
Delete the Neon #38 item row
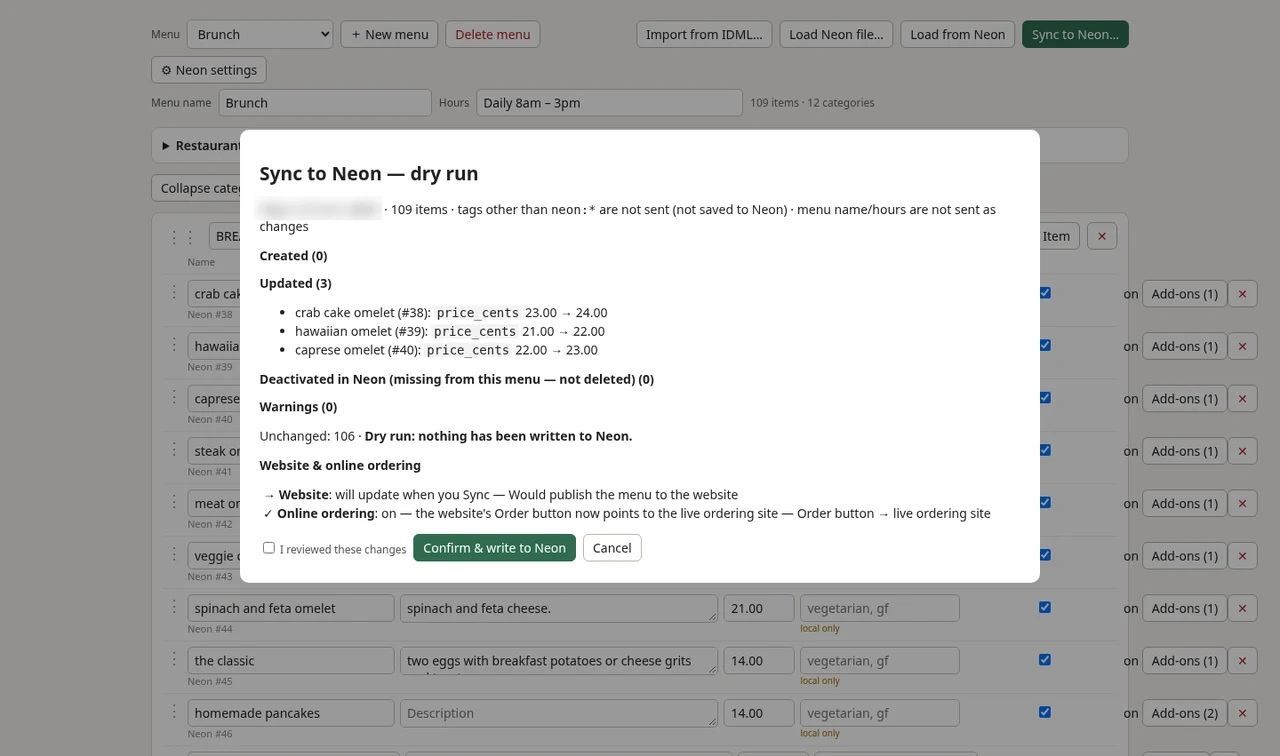[1242, 294]
